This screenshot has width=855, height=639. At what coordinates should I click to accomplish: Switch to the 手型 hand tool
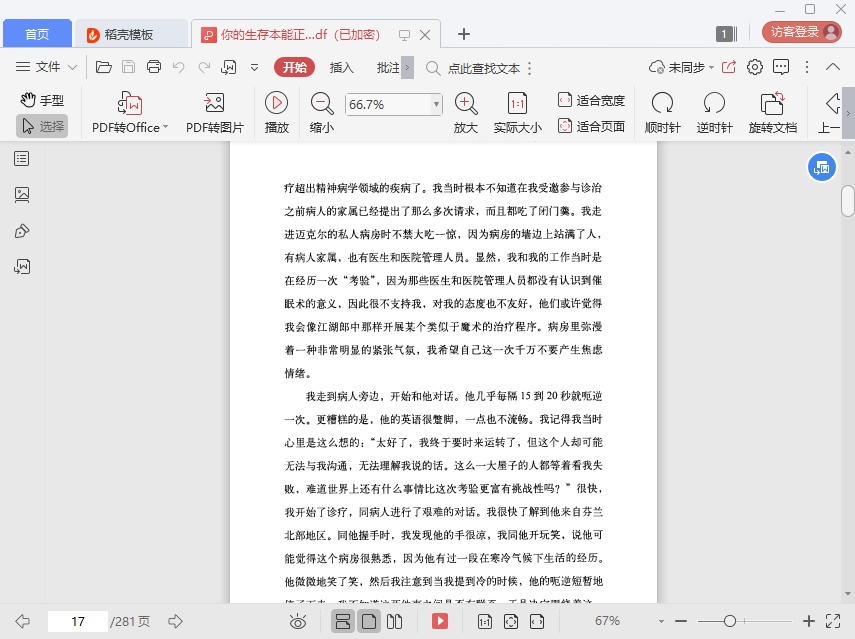42,100
